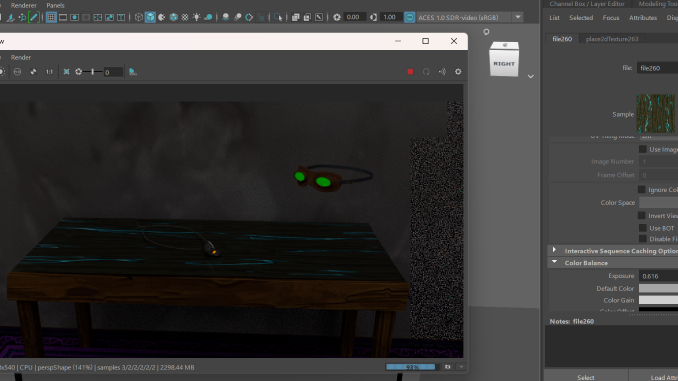Image resolution: width=678 pixels, height=381 pixels.
Task: Collapse the Color Balance section
Action: [554, 263]
